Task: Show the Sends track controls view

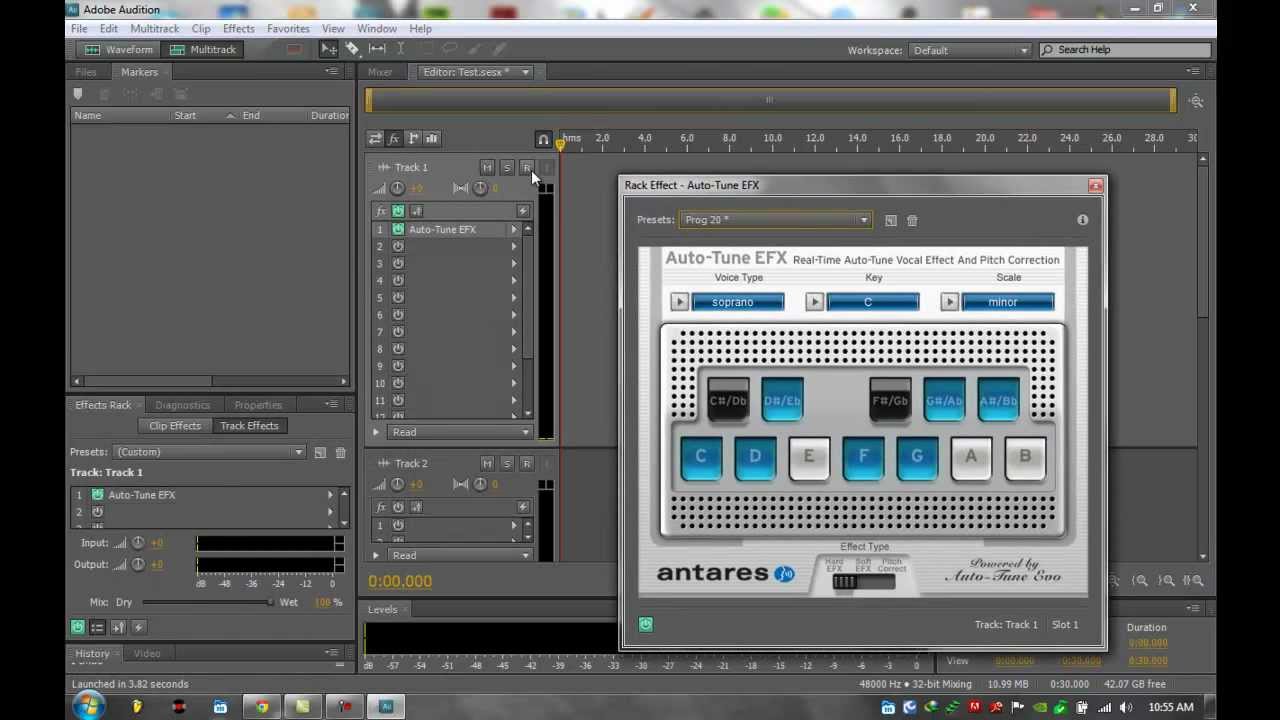Action: coord(413,138)
